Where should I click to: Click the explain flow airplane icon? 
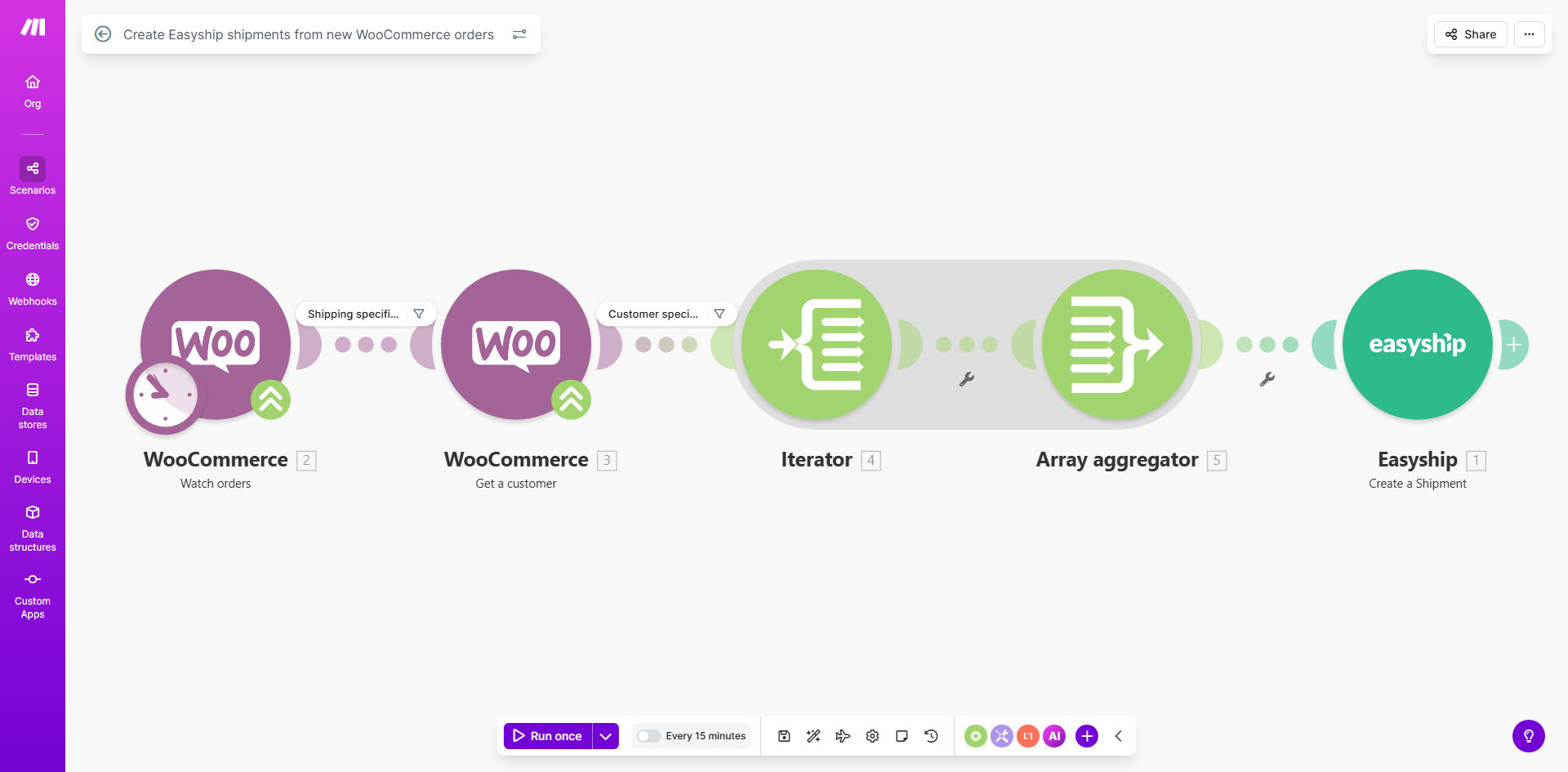click(843, 736)
